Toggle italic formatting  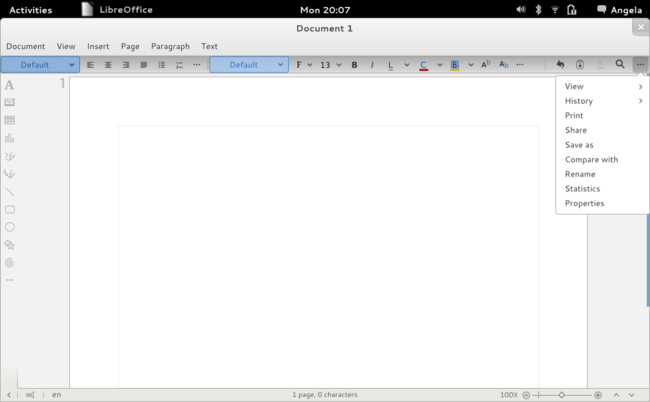click(x=372, y=65)
